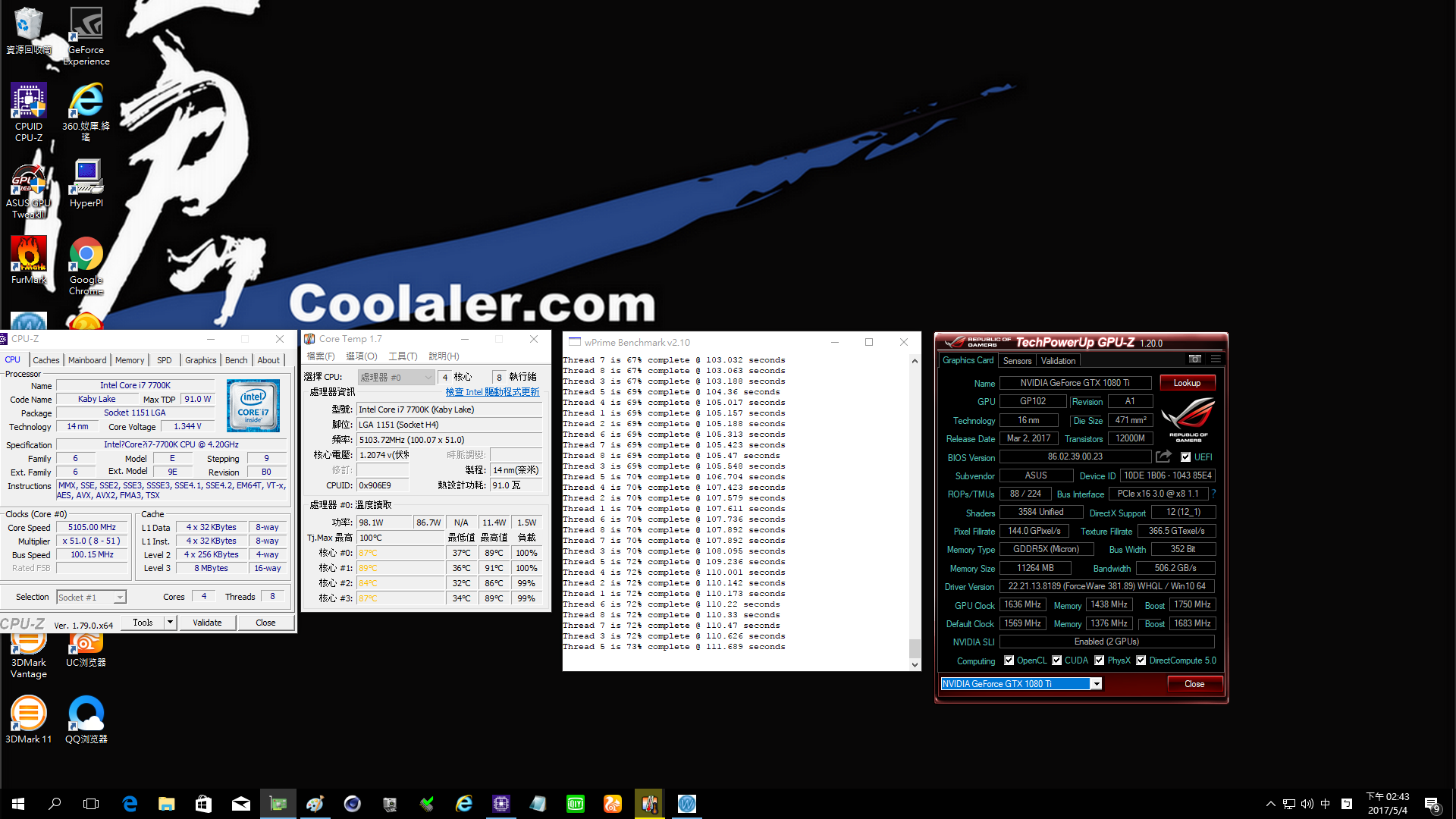This screenshot has width=1456, height=819.
Task: Click the Close button in CPU-Z
Action: pyautogui.click(x=265, y=623)
